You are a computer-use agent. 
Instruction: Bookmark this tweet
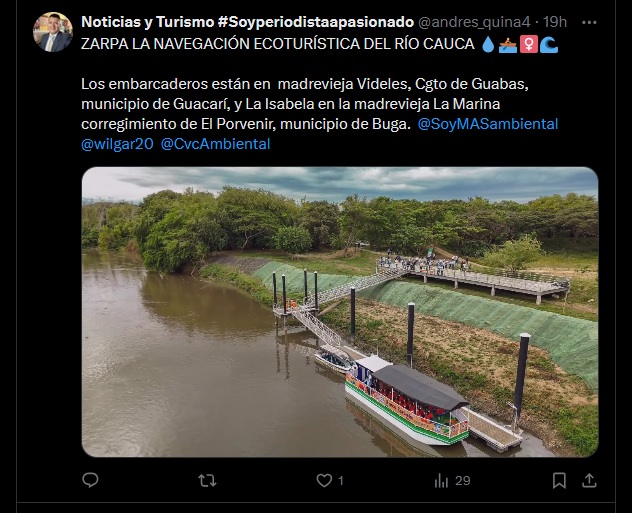point(559,480)
